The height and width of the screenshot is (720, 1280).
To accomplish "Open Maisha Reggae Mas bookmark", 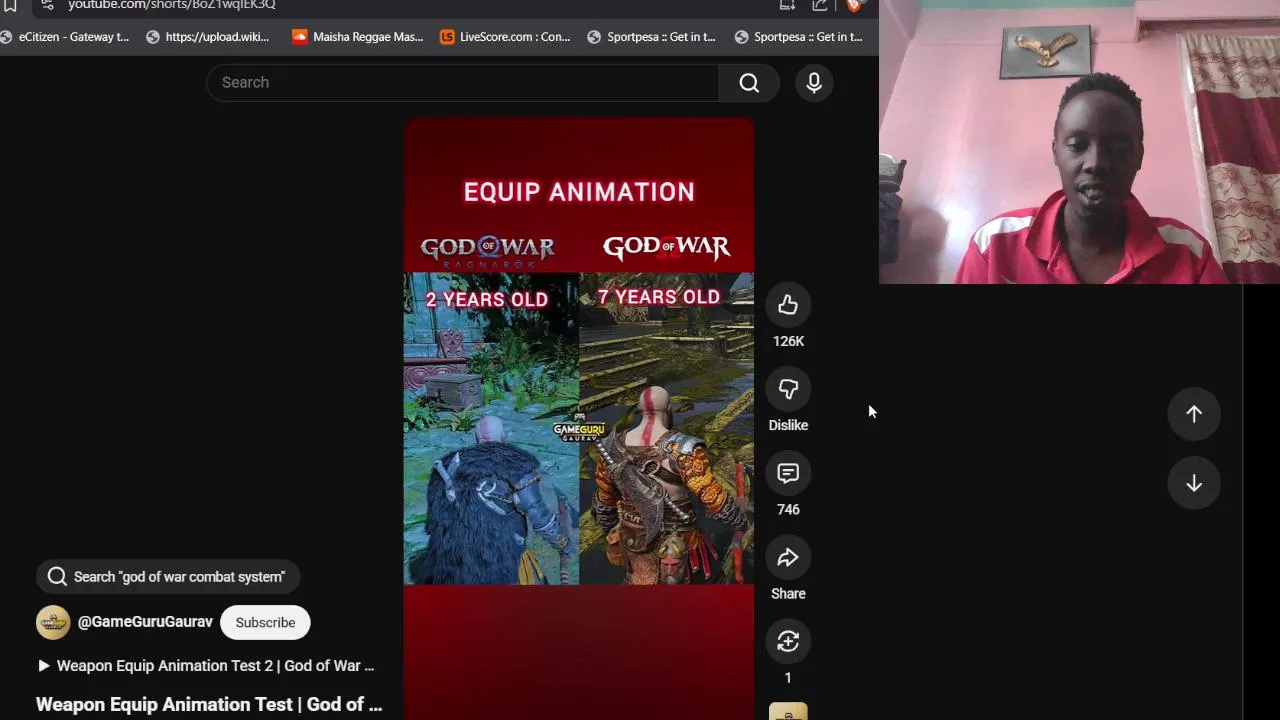I will pos(358,37).
